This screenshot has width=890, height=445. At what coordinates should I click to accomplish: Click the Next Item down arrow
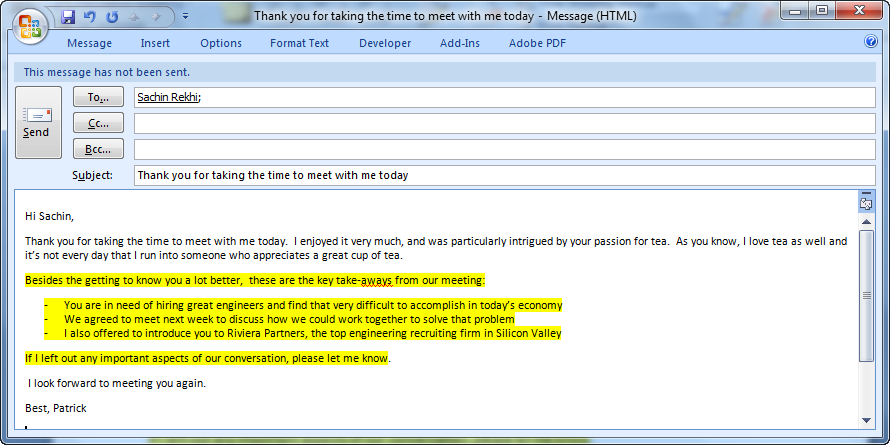click(157, 17)
